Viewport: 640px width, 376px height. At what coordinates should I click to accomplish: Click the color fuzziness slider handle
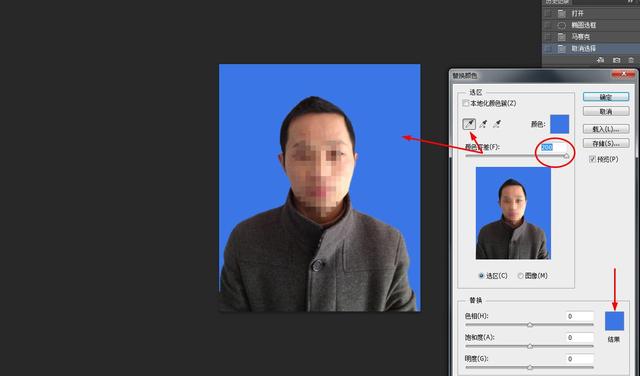coord(566,156)
